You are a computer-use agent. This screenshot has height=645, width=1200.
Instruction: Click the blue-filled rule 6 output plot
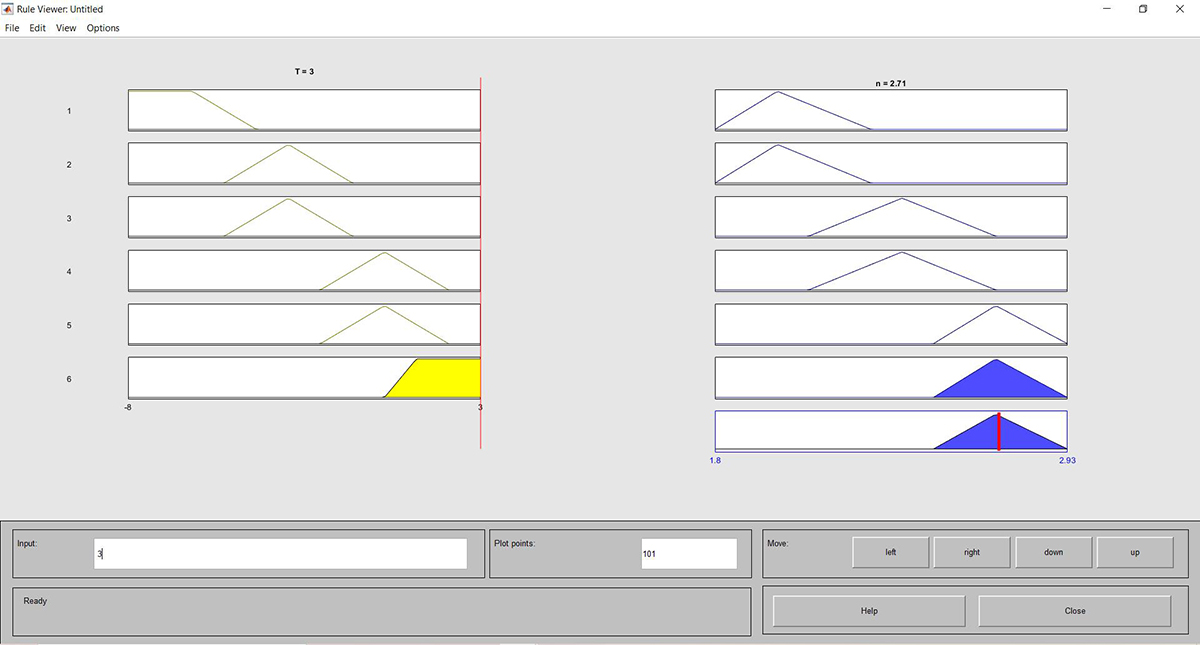coord(890,378)
